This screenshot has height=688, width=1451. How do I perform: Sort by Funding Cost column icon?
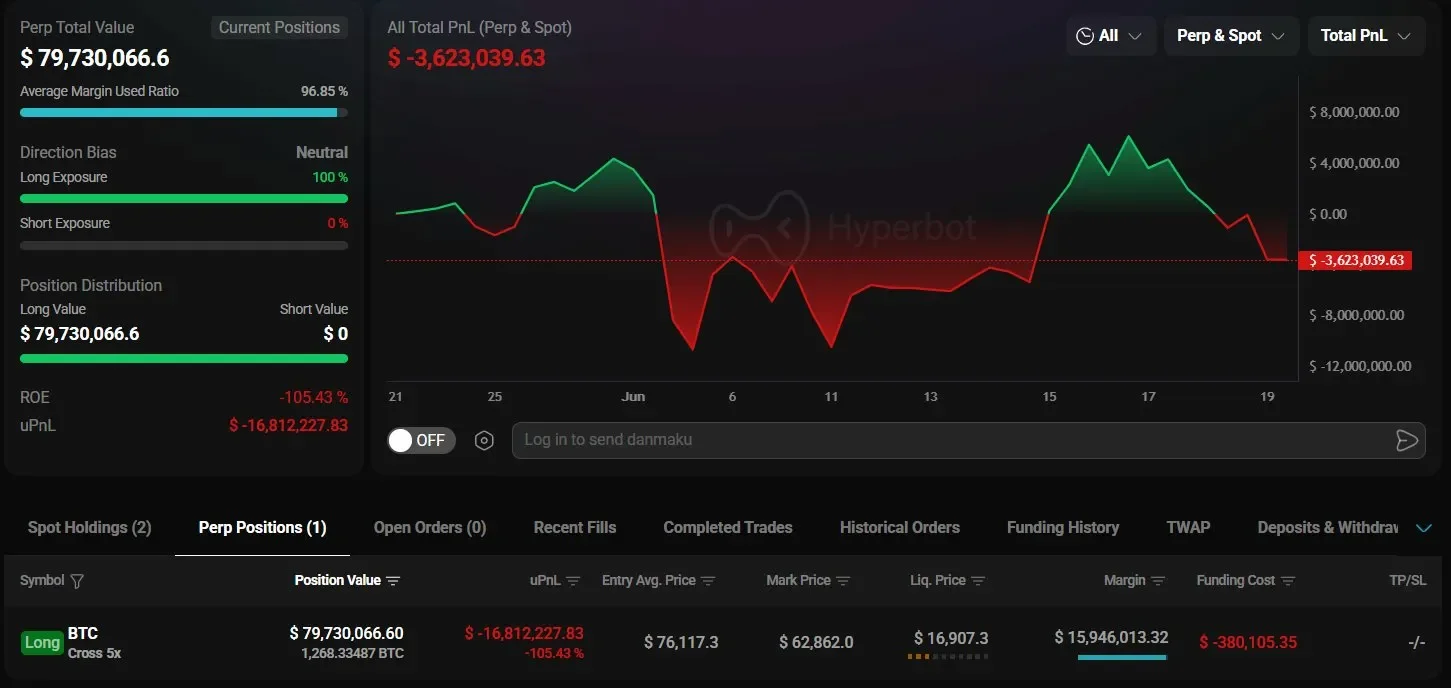click(1288, 581)
